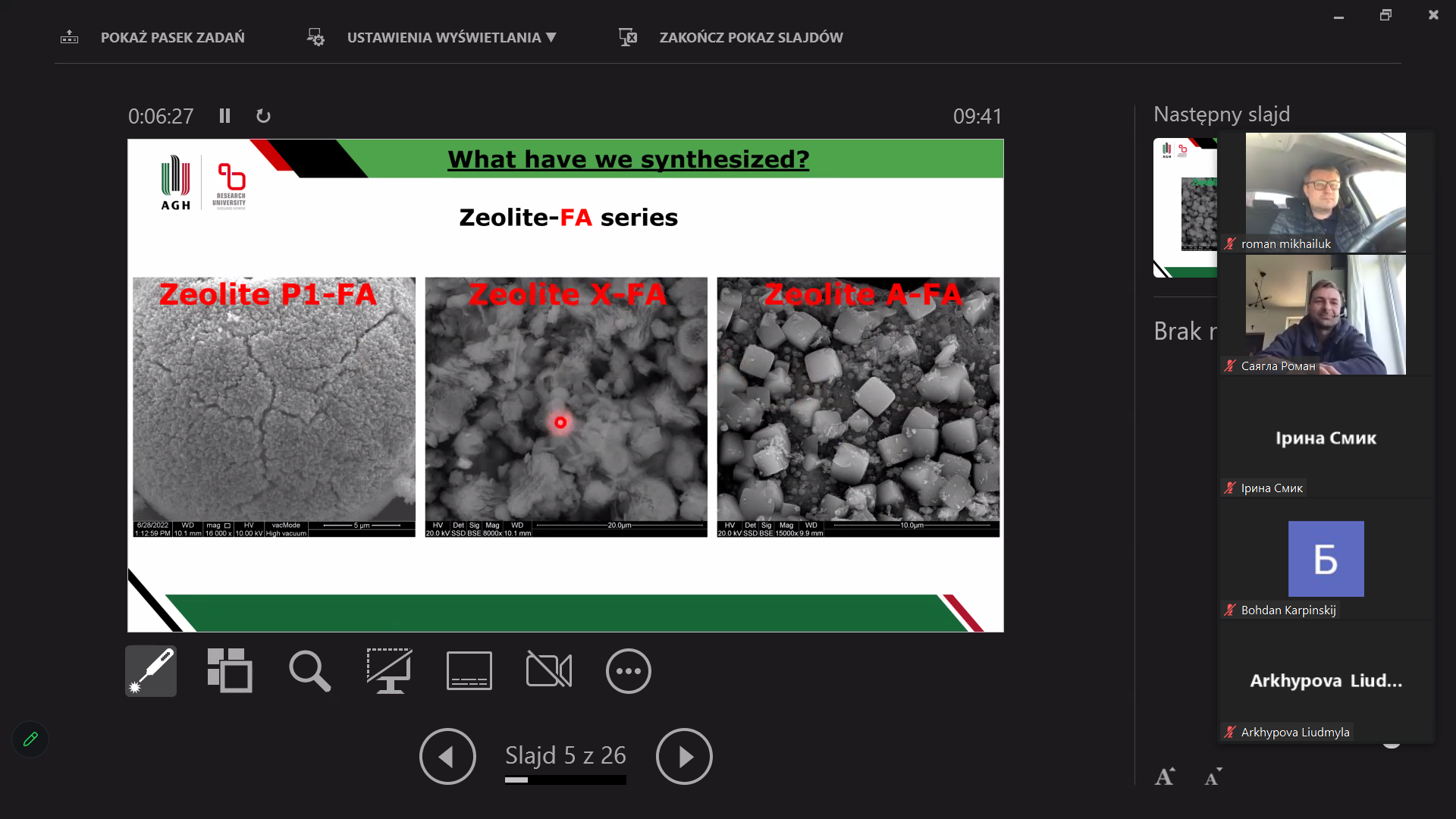
Task: Expand Ustawienia wyświetlania dropdown
Action: pos(450,37)
